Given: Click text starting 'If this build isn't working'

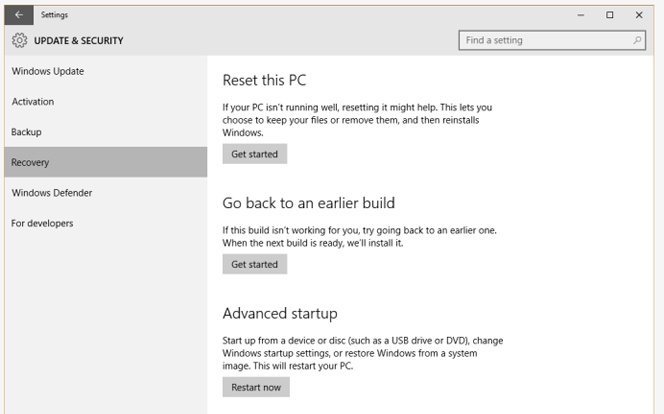Looking at the screenshot, I should click(x=360, y=236).
